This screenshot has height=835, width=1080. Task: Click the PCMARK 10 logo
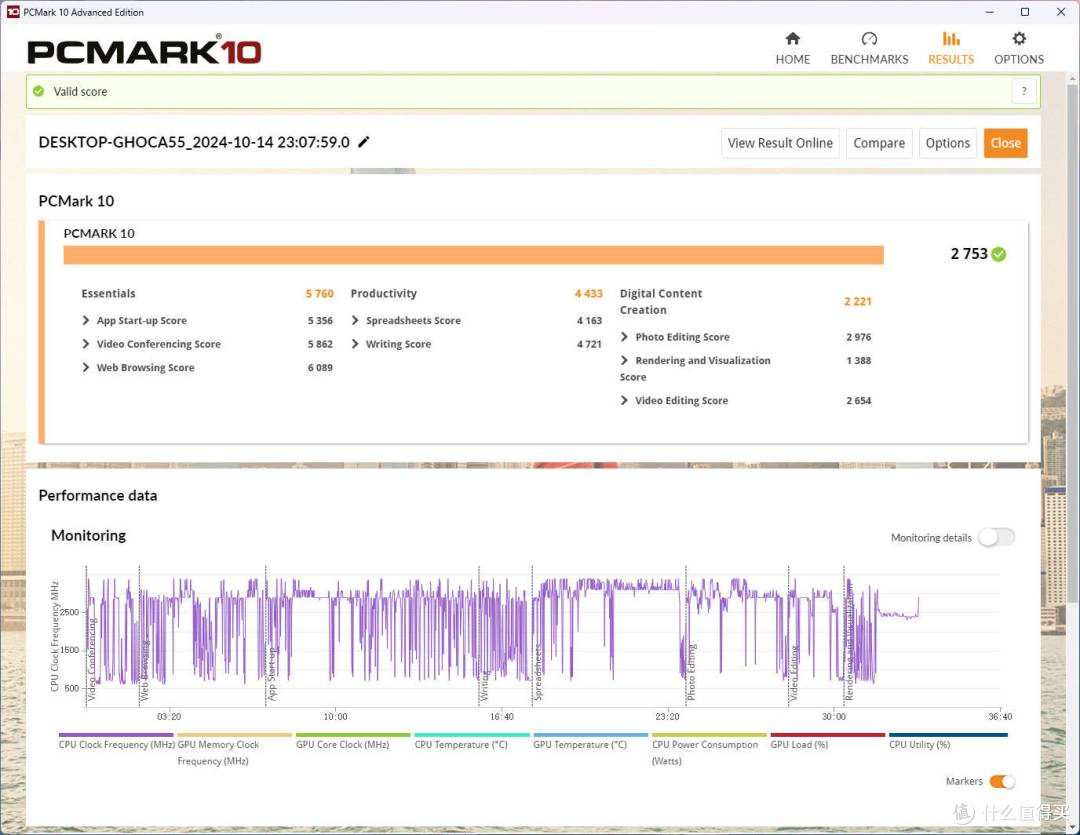coord(144,50)
